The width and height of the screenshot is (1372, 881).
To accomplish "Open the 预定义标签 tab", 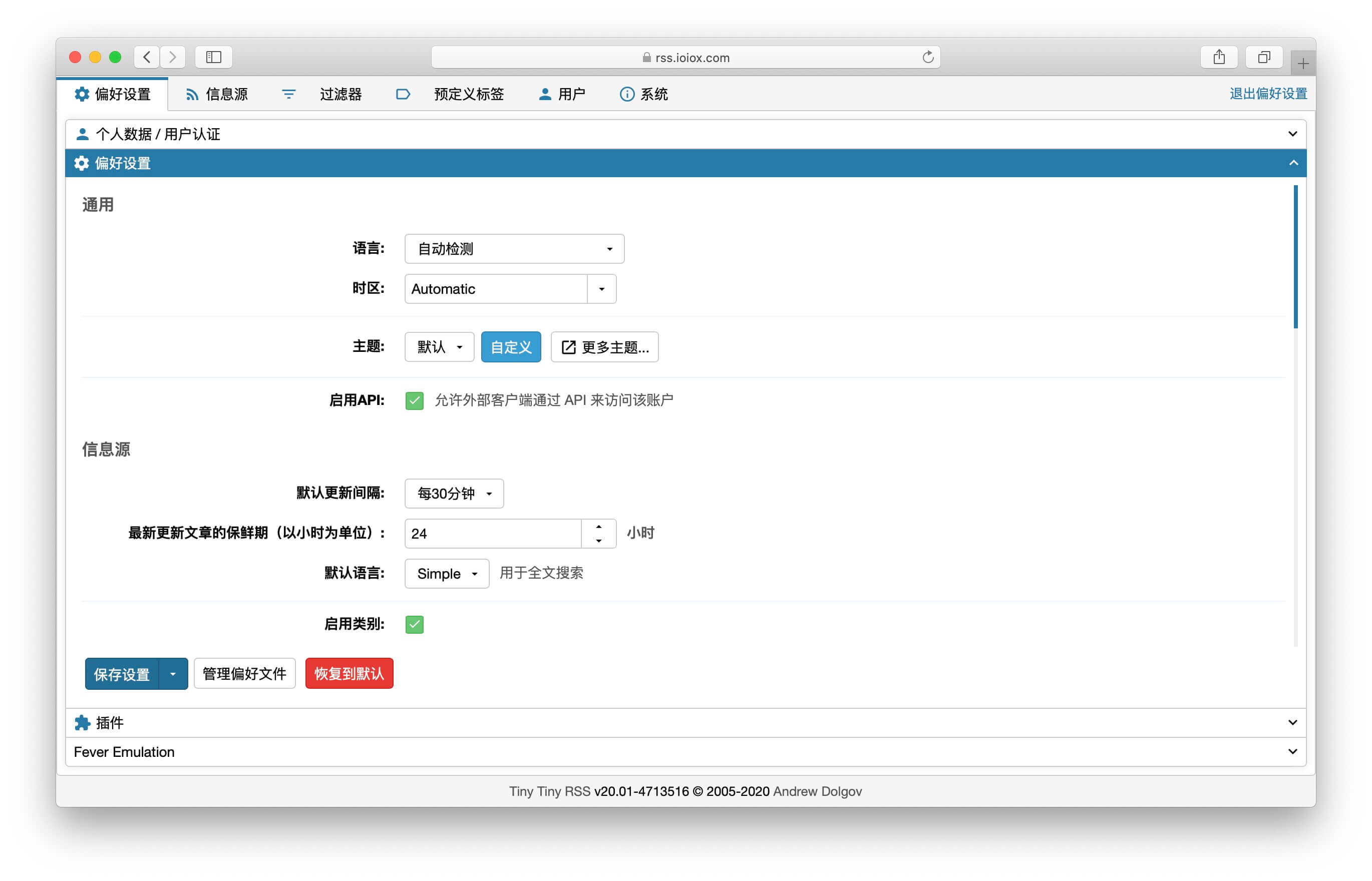I will (x=450, y=94).
